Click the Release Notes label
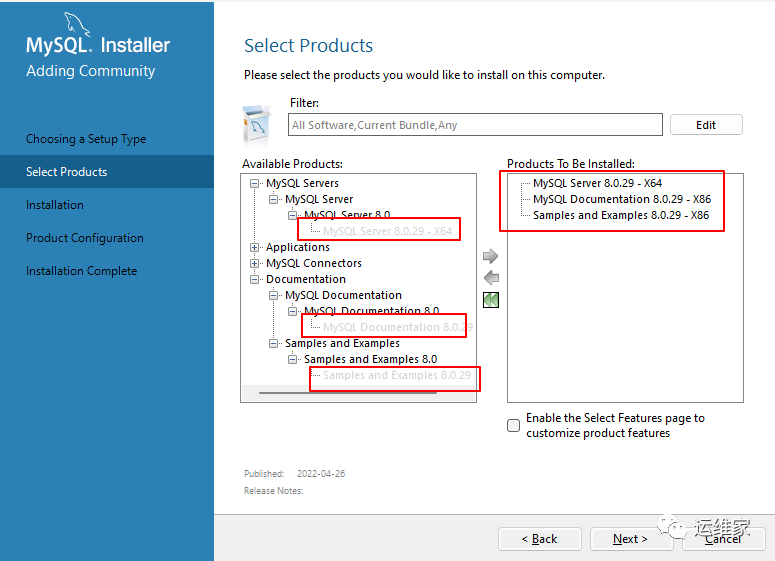775x561 pixels. 273,491
